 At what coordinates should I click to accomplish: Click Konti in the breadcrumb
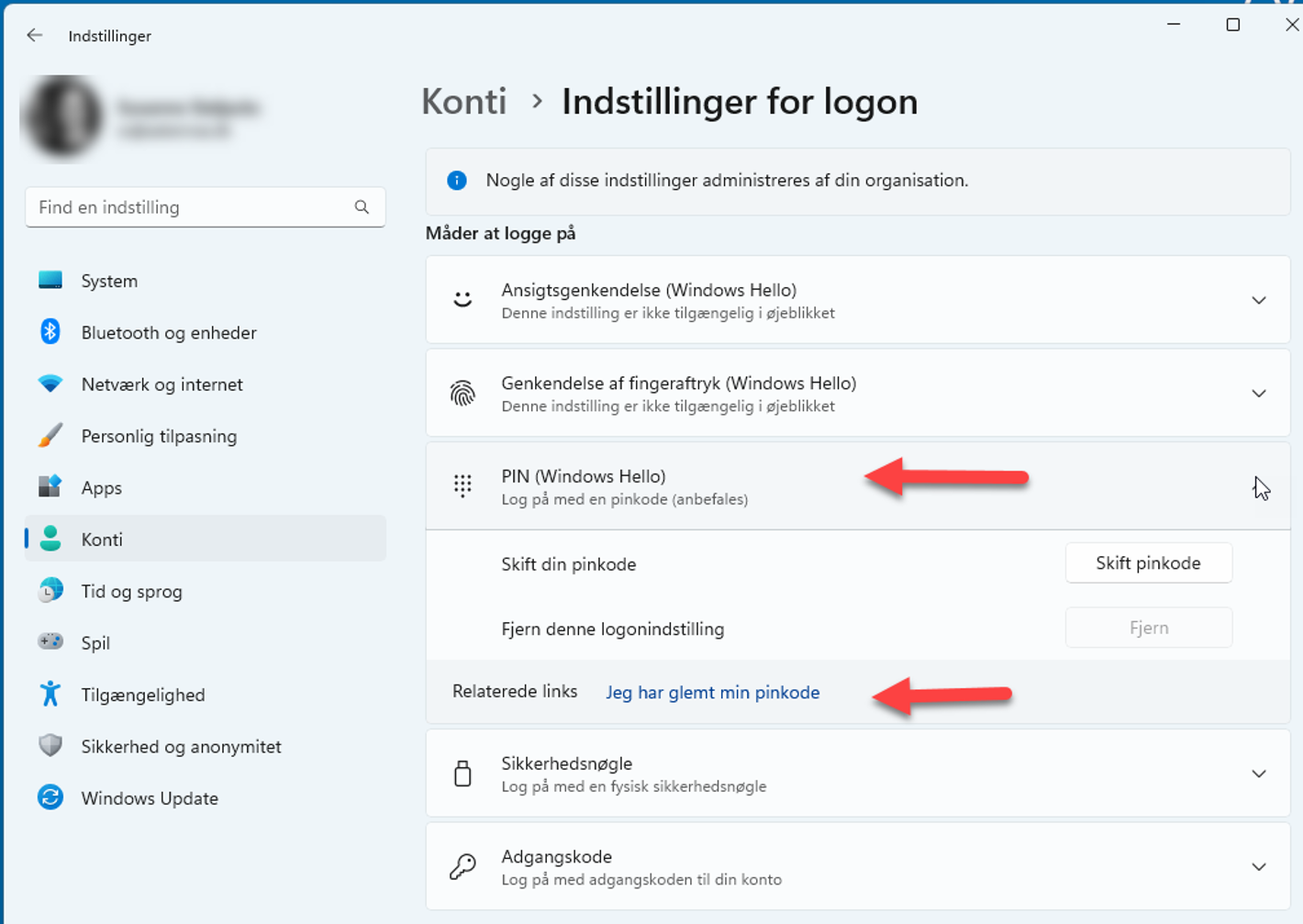[x=463, y=102]
